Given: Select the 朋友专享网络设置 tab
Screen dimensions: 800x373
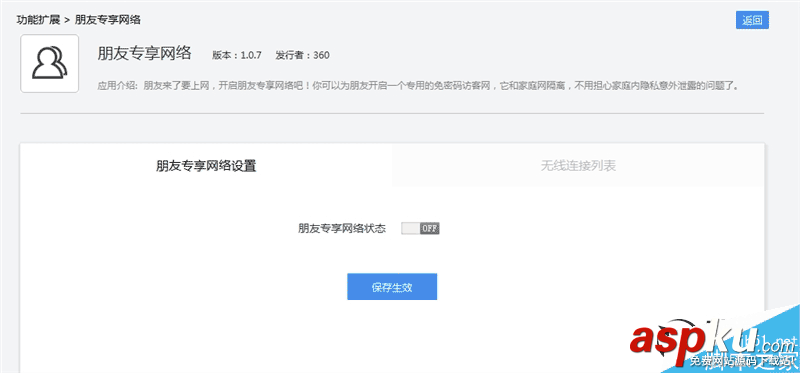Looking at the screenshot, I should tap(206, 166).
